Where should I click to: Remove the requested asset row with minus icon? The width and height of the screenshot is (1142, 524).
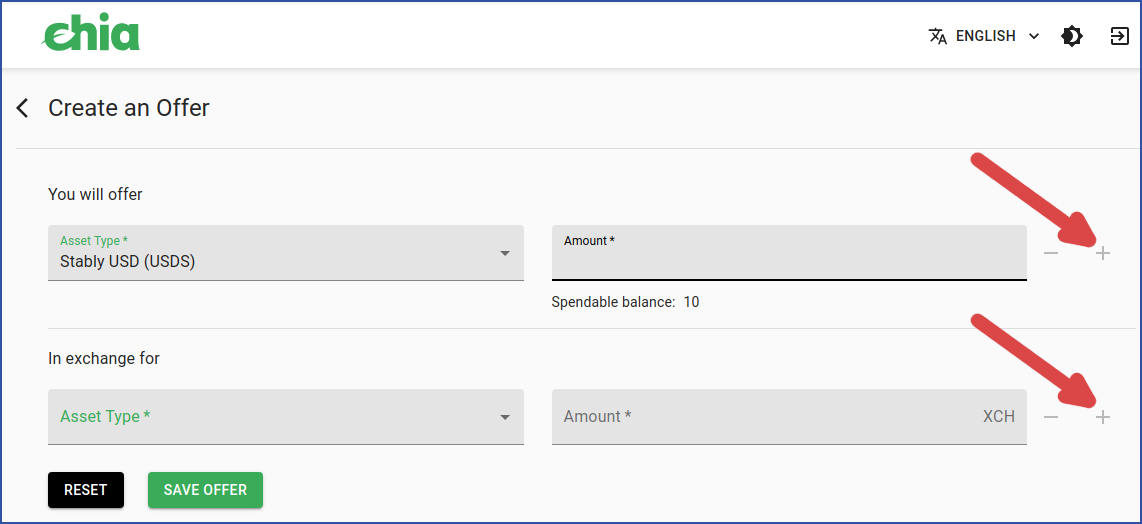click(1050, 417)
